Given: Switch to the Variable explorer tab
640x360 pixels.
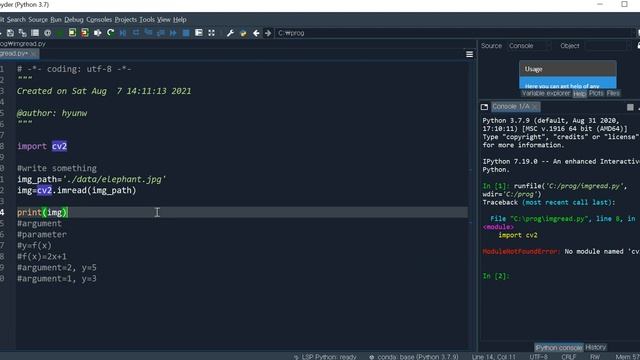Looking at the screenshot, I should coord(546,93).
